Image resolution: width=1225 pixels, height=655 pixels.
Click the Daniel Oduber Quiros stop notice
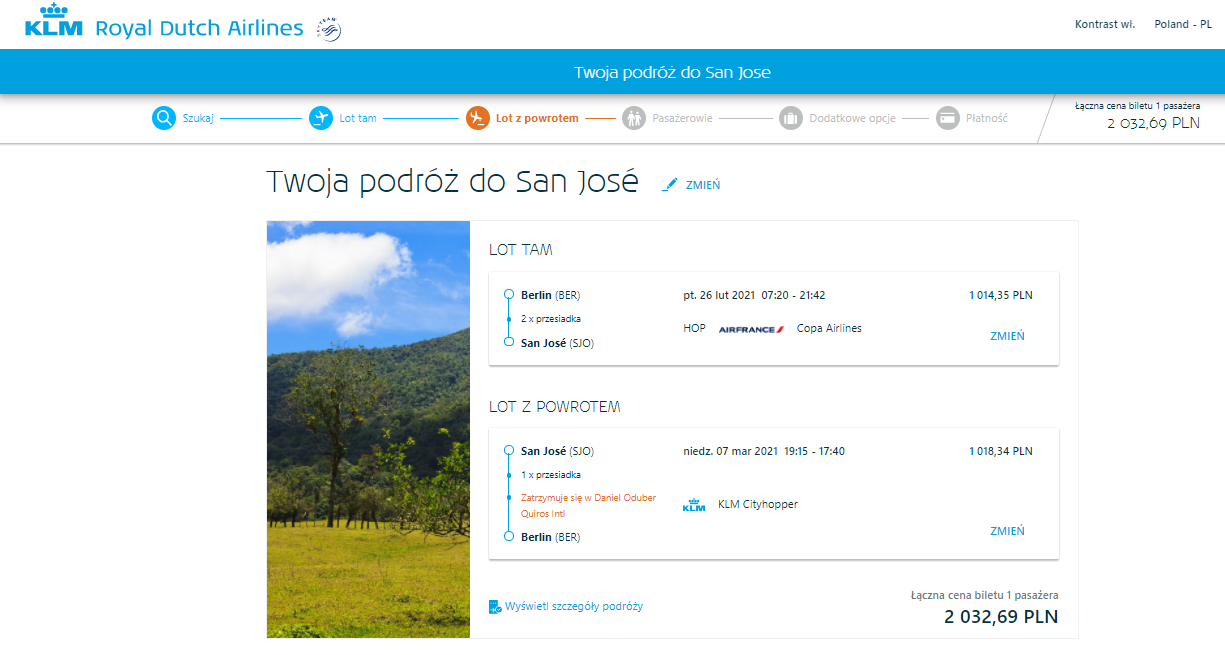tap(588, 505)
